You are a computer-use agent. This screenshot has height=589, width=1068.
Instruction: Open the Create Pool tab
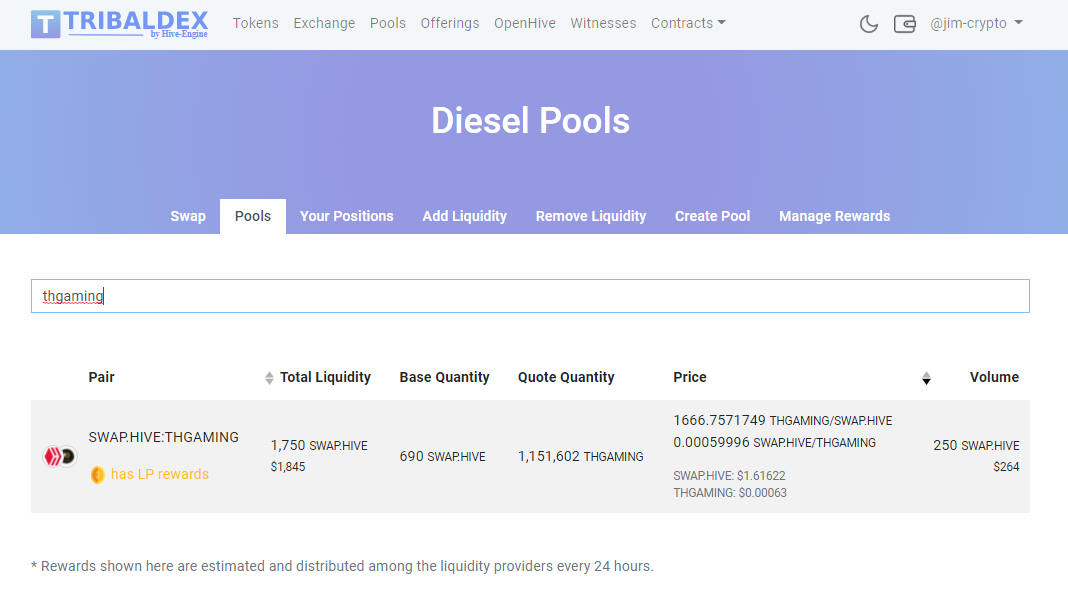tap(712, 216)
